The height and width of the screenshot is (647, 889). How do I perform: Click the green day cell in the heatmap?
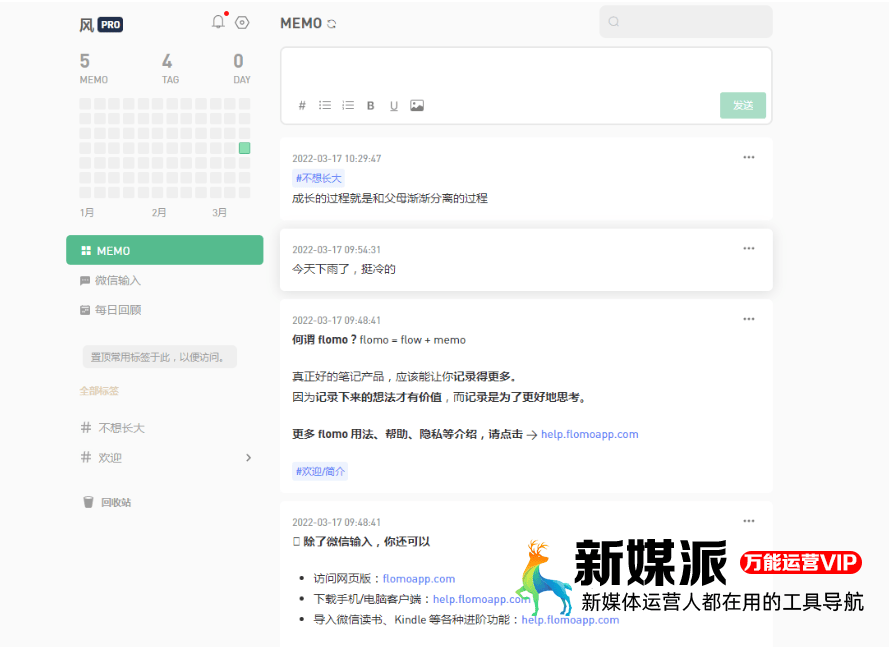[x=244, y=147]
